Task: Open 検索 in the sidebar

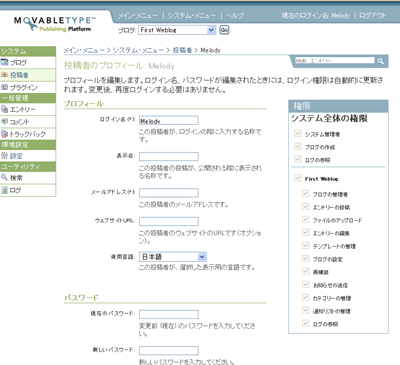Action: 28,178
